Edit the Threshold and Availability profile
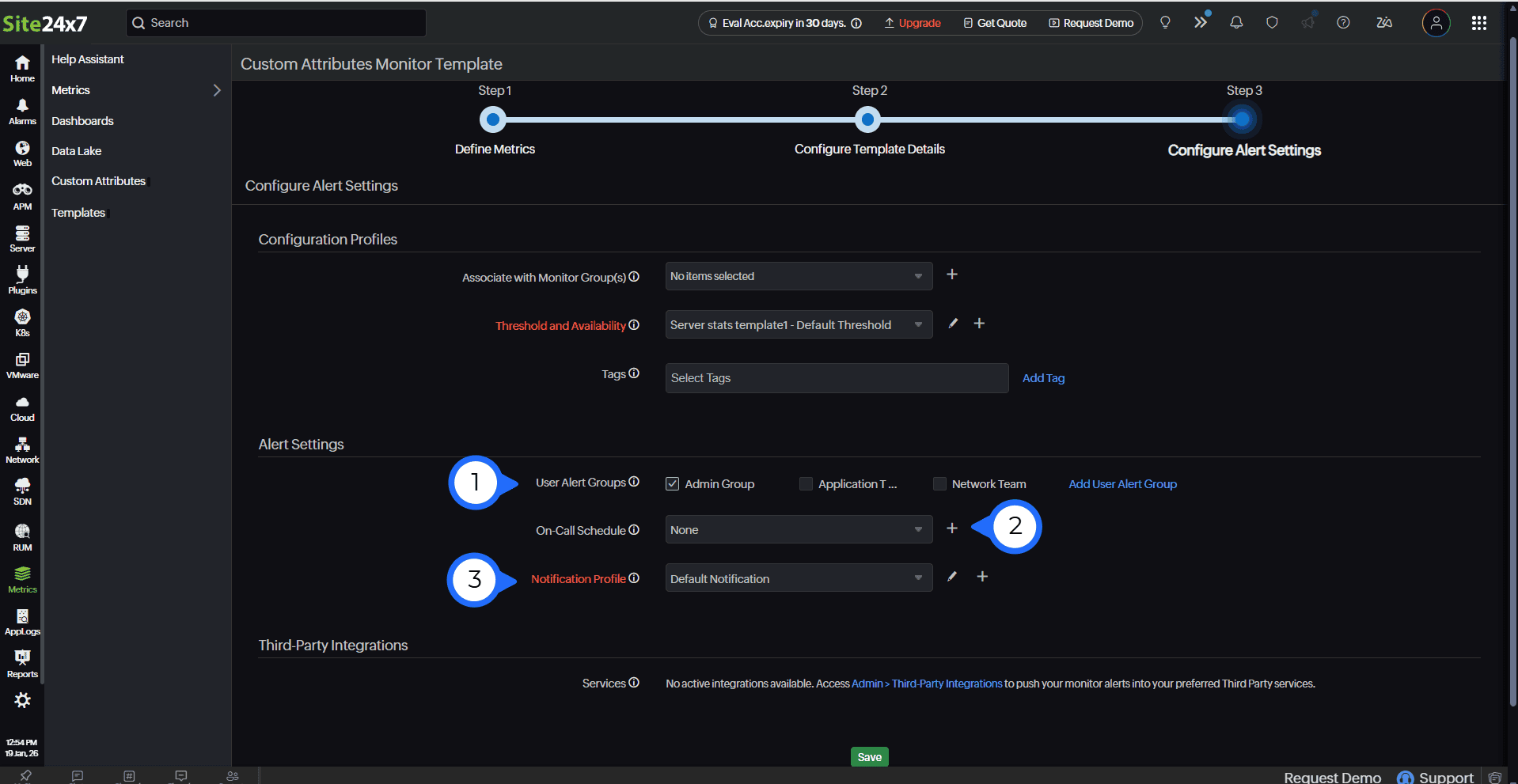Viewport: 1518px width, 784px height. (953, 324)
